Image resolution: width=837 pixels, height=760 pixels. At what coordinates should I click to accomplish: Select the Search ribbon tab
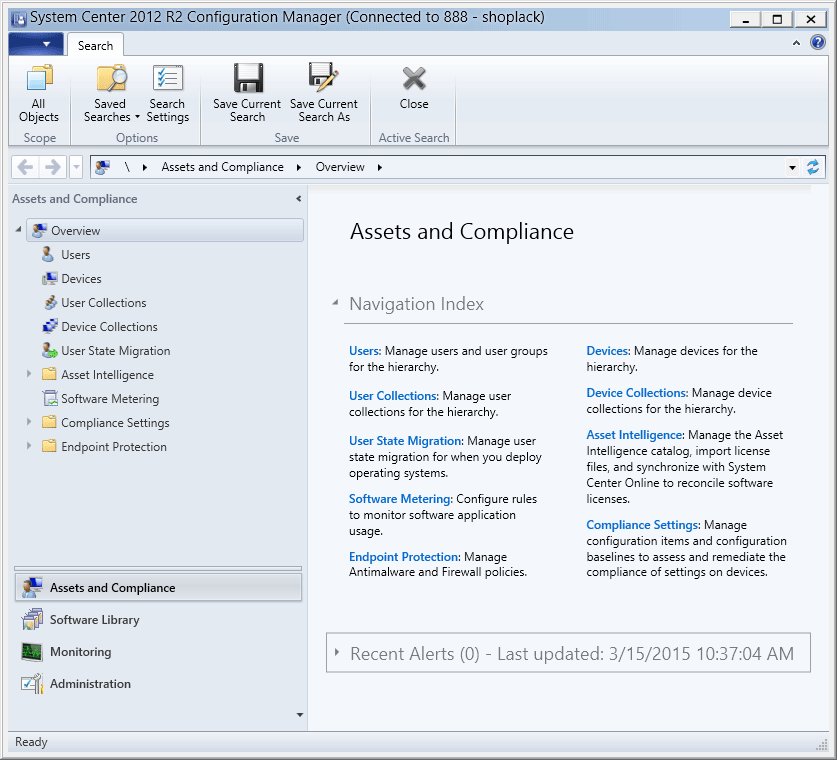pos(96,45)
